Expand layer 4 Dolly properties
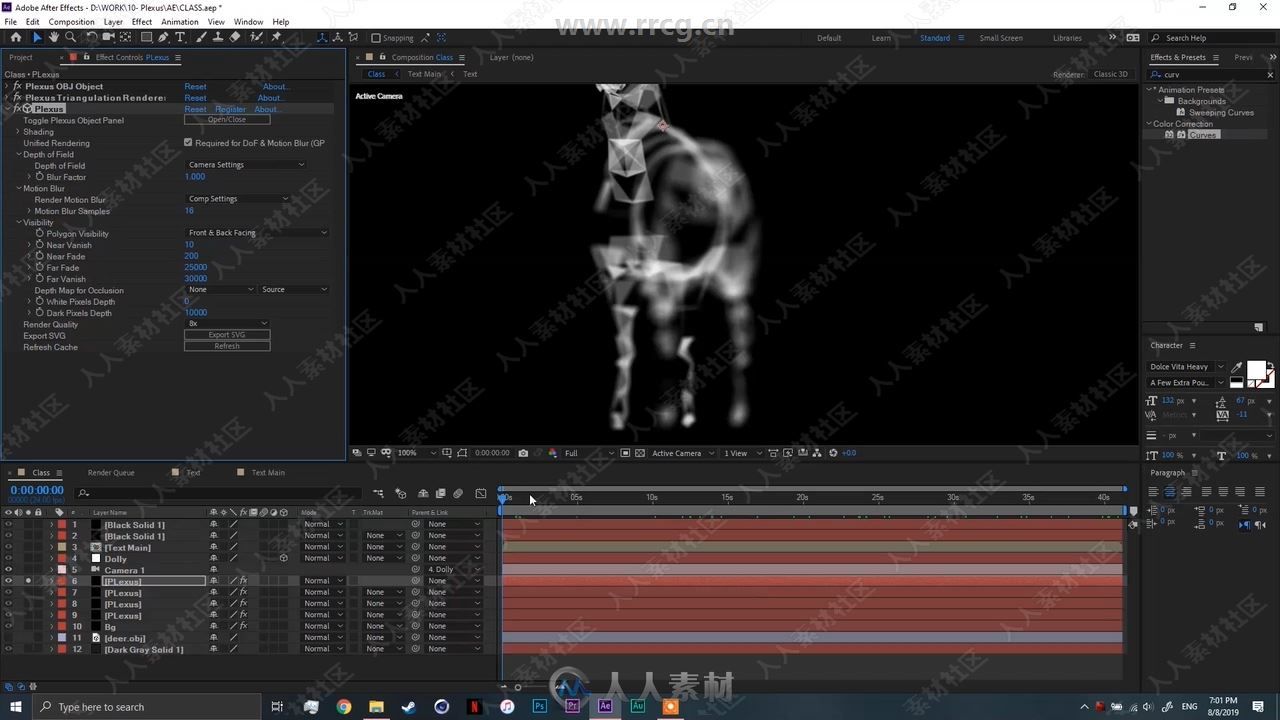 (51, 559)
